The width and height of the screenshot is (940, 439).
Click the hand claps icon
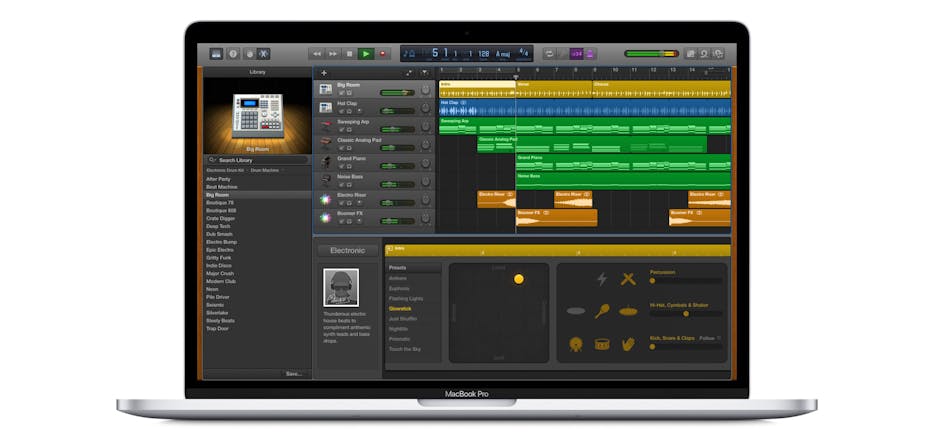click(x=628, y=344)
